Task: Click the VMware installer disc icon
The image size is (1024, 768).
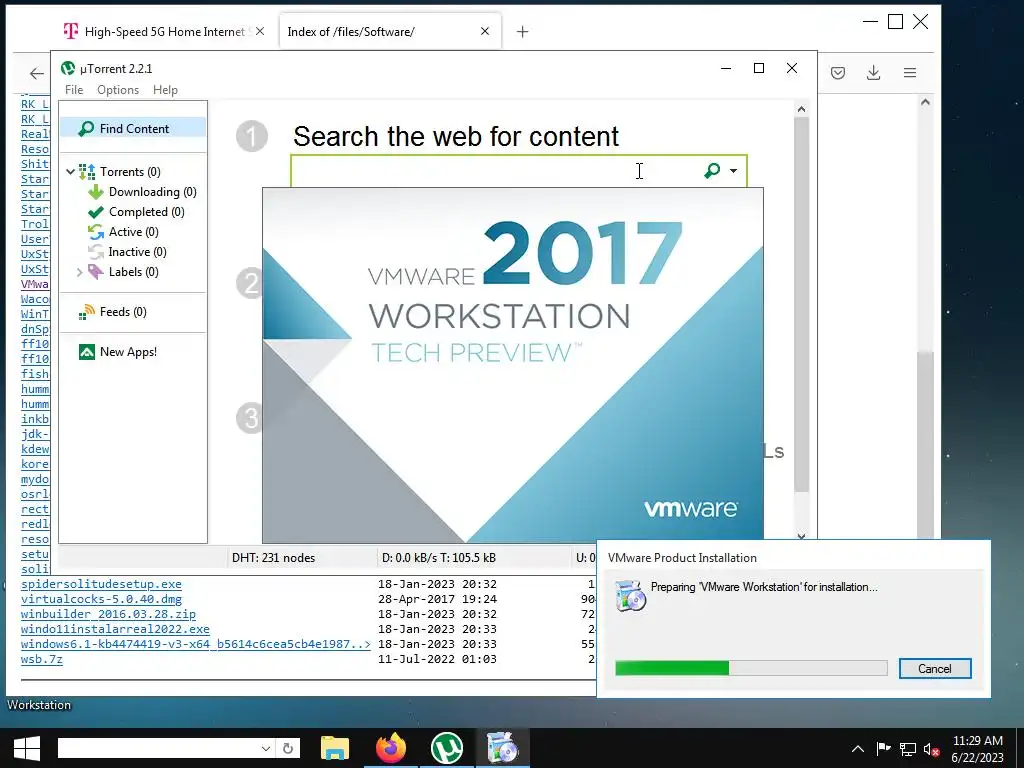Action: tap(630, 596)
